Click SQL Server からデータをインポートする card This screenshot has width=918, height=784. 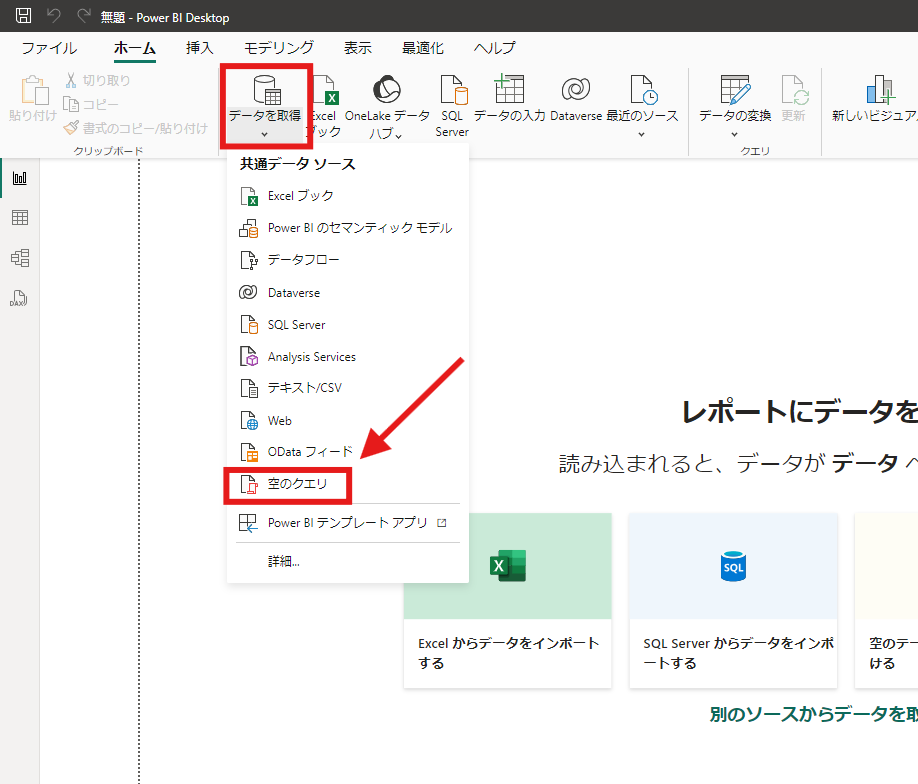(x=733, y=600)
